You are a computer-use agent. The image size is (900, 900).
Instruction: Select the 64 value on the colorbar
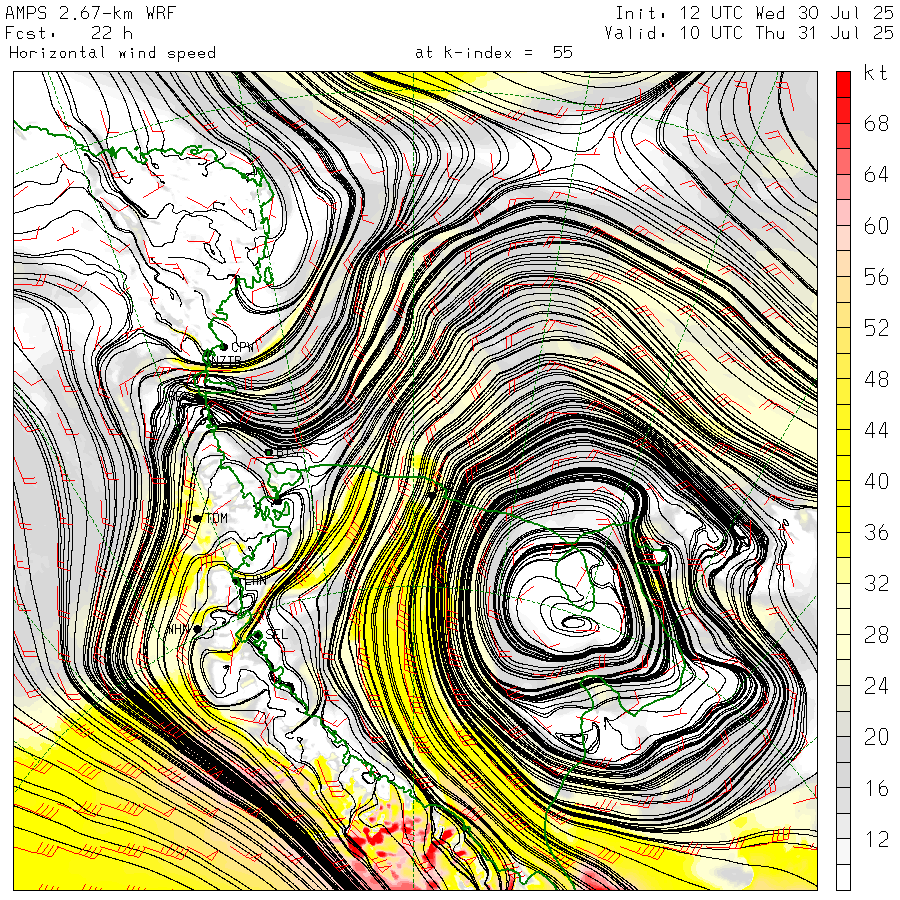pos(876,174)
